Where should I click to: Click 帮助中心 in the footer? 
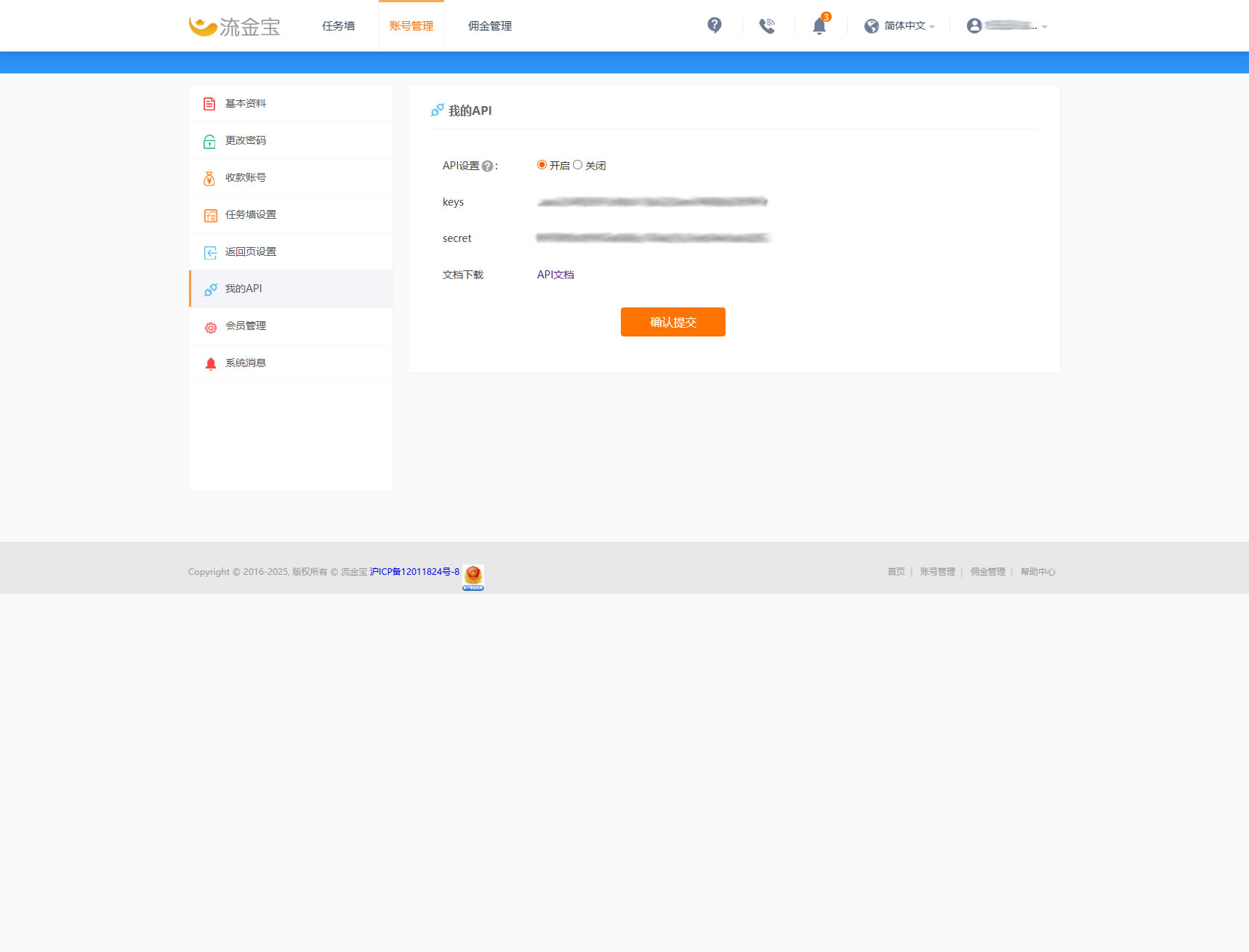(x=1037, y=572)
